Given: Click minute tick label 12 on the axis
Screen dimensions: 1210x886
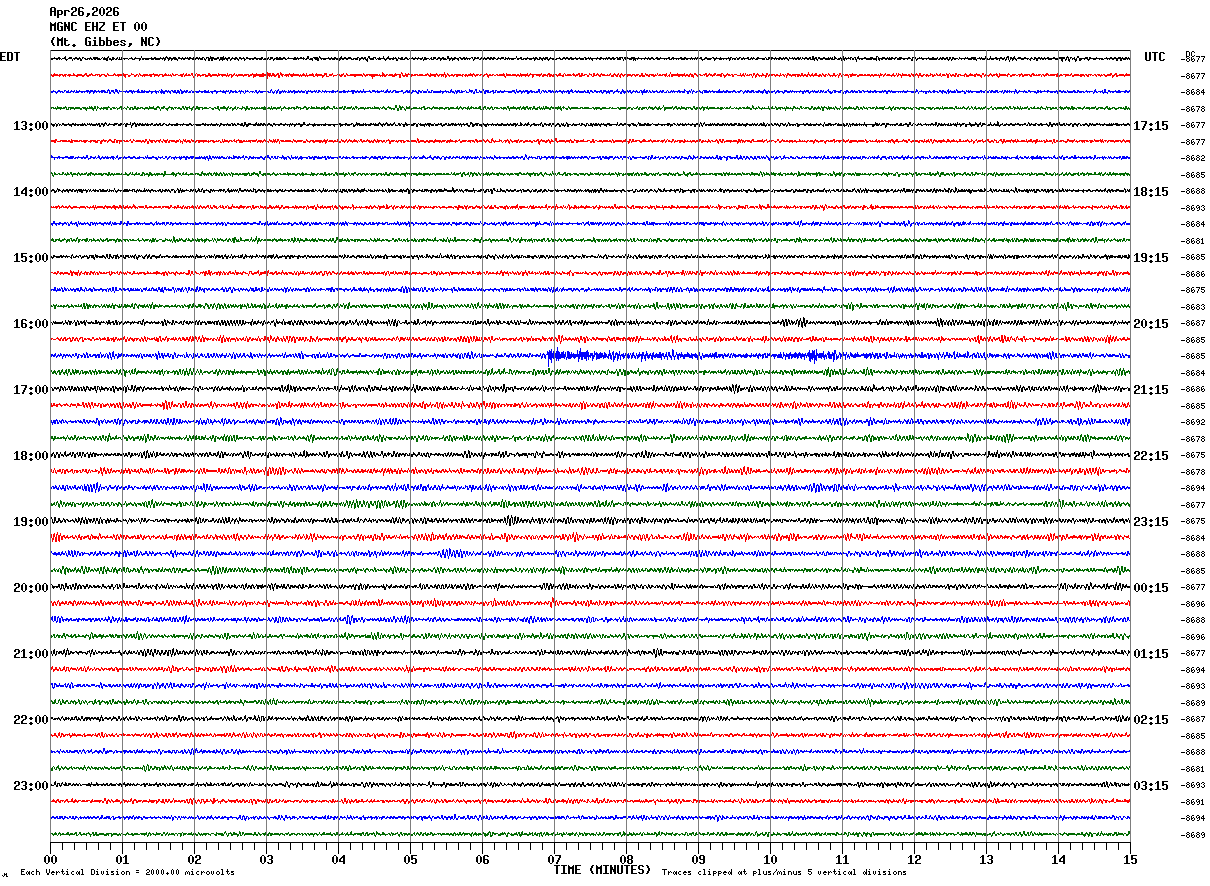Looking at the screenshot, I should point(914,859).
